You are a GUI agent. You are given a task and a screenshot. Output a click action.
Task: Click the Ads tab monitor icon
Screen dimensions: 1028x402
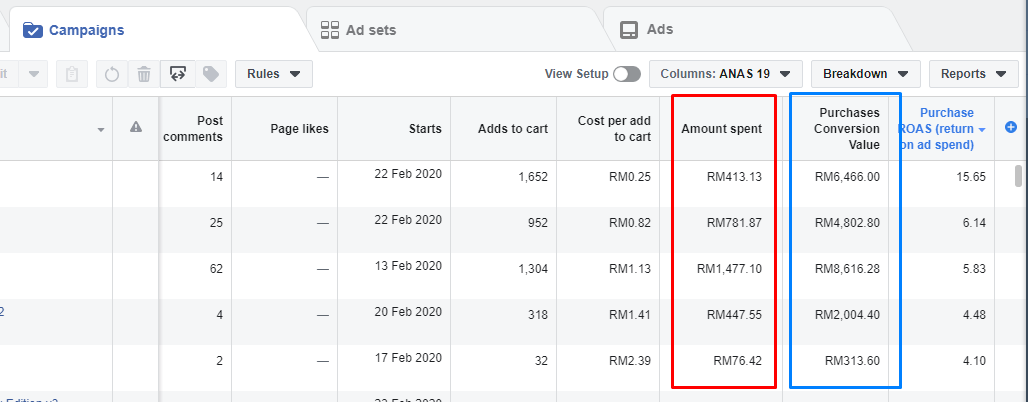pyautogui.click(x=629, y=30)
